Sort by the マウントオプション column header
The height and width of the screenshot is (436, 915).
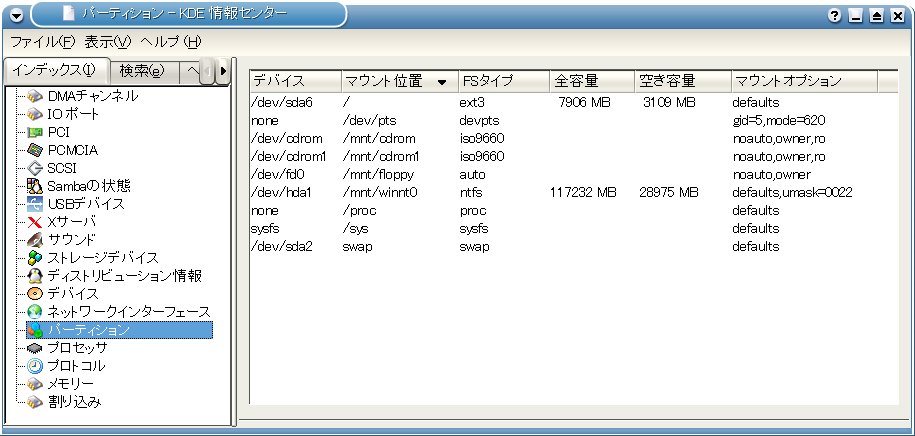click(804, 81)
